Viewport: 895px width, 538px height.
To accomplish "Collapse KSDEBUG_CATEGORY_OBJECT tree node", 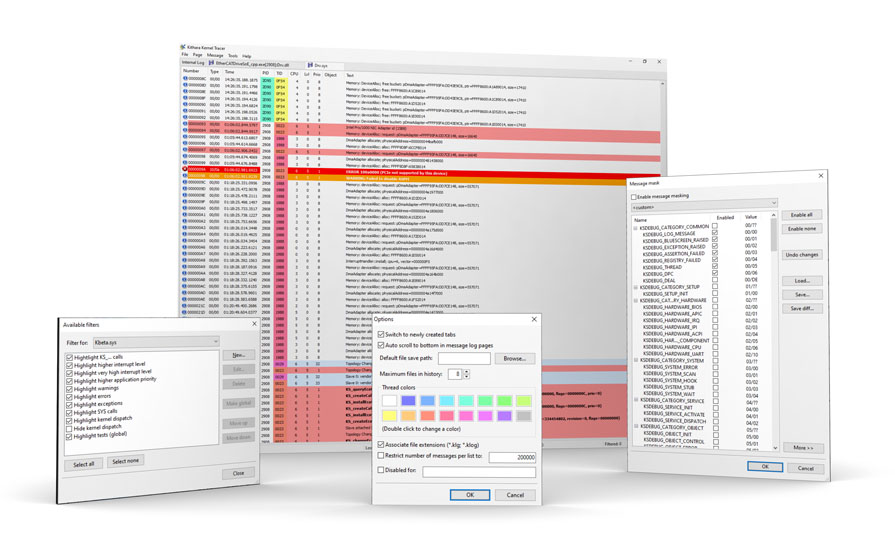I will [636, 427].
